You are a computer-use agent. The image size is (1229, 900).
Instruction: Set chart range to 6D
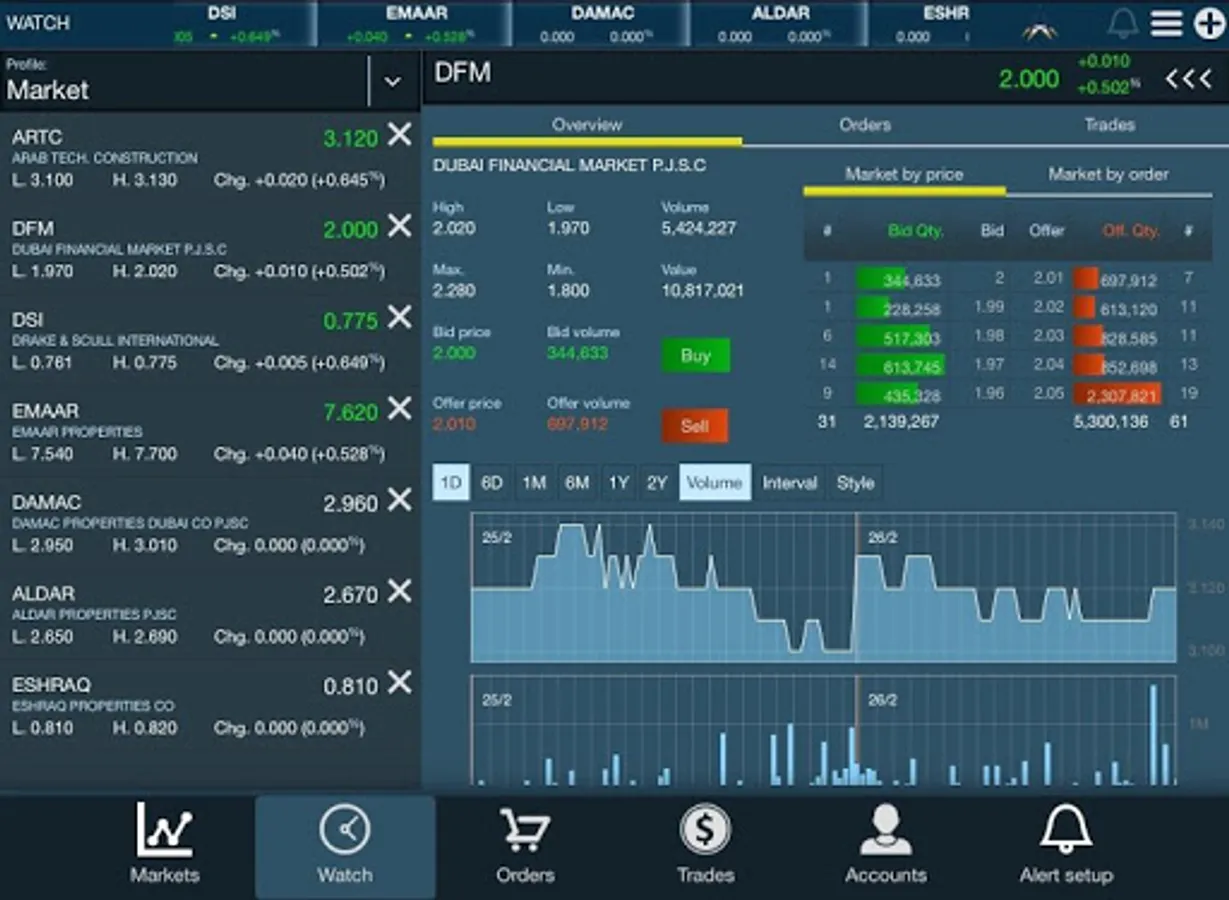click(x=492, y=483)
